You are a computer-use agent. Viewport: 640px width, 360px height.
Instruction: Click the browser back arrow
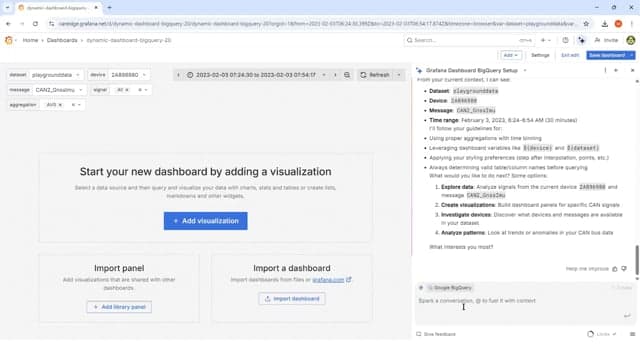[8, 24]
